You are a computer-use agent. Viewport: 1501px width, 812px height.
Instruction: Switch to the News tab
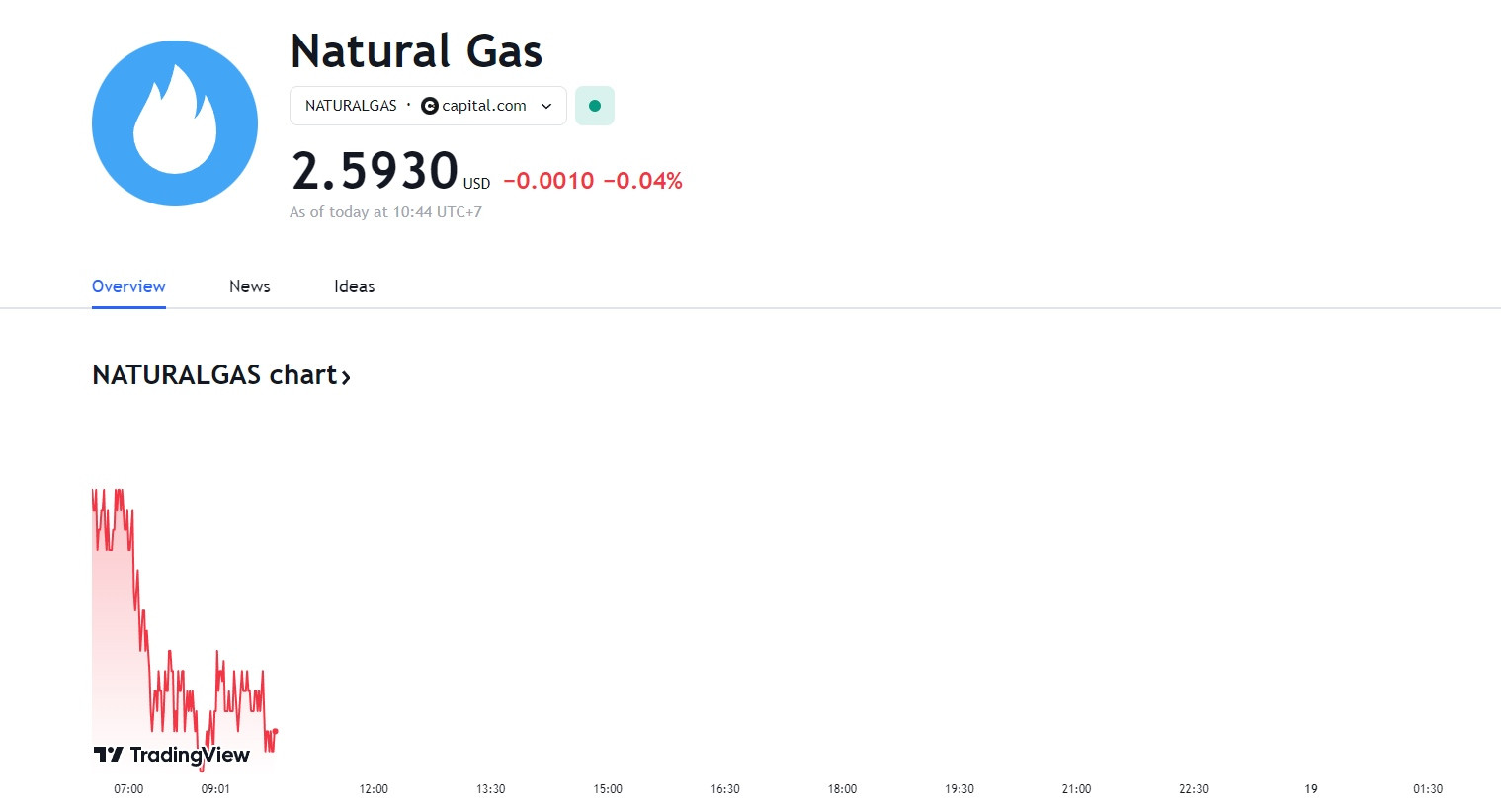pyautogui.click(x=250, y=286)
